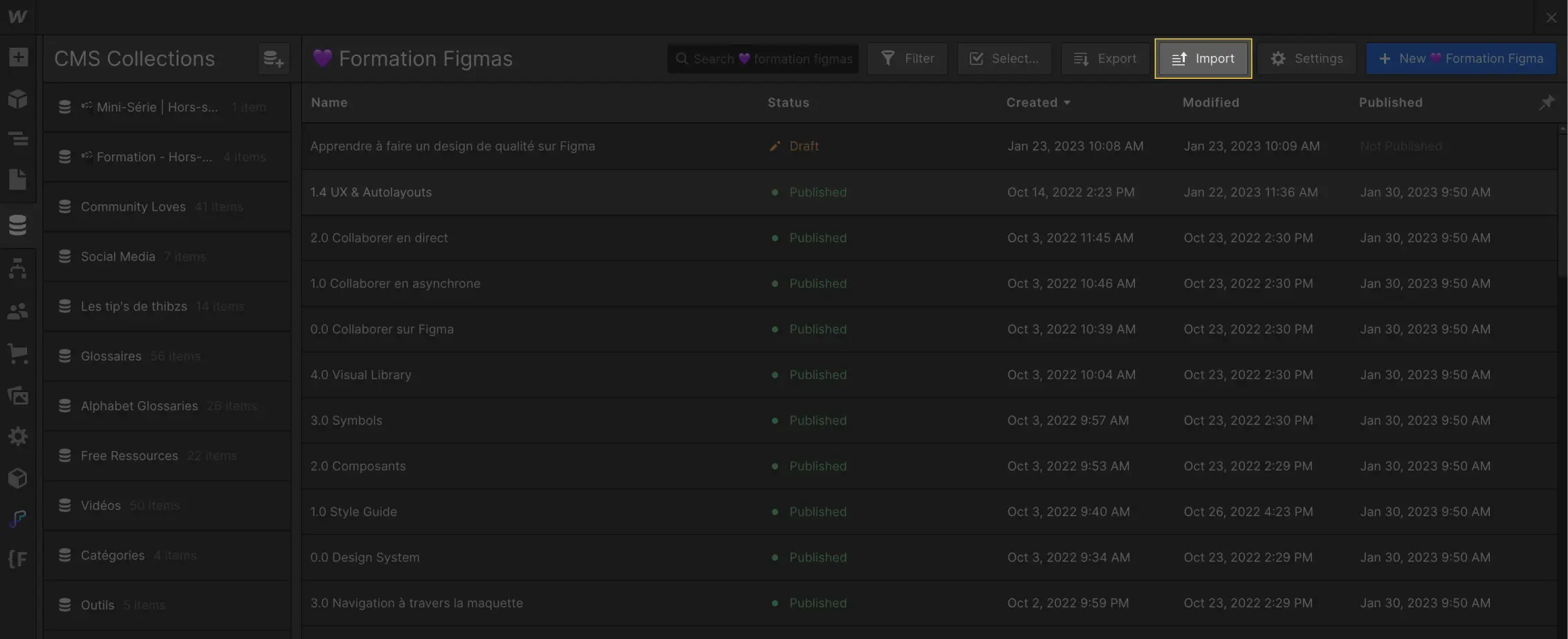Open the 3.0 Navigation à travers la maquette item
Screen dimensions: 1568x639
tap(929, 603)
